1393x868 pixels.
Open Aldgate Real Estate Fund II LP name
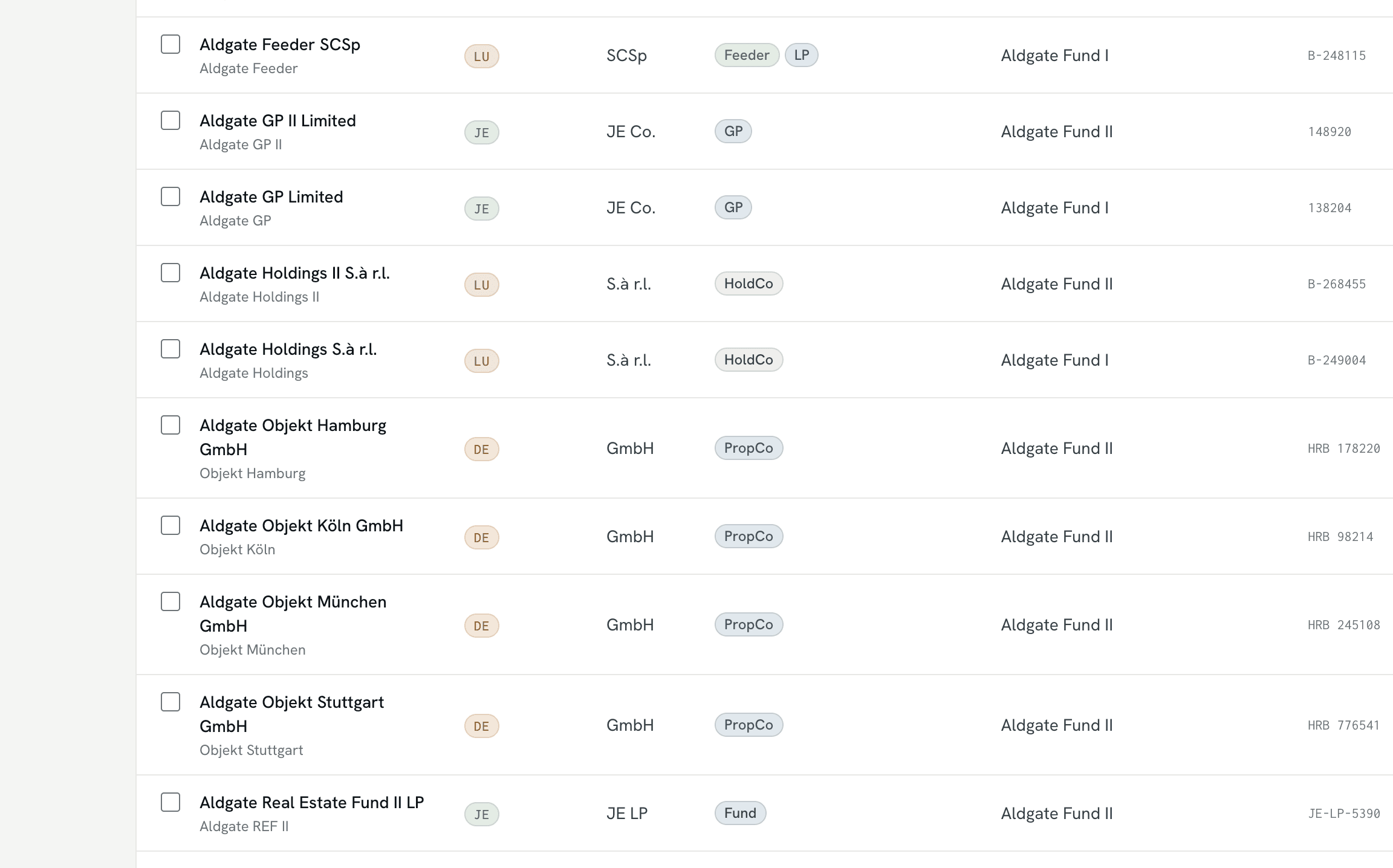pos(312,803)
